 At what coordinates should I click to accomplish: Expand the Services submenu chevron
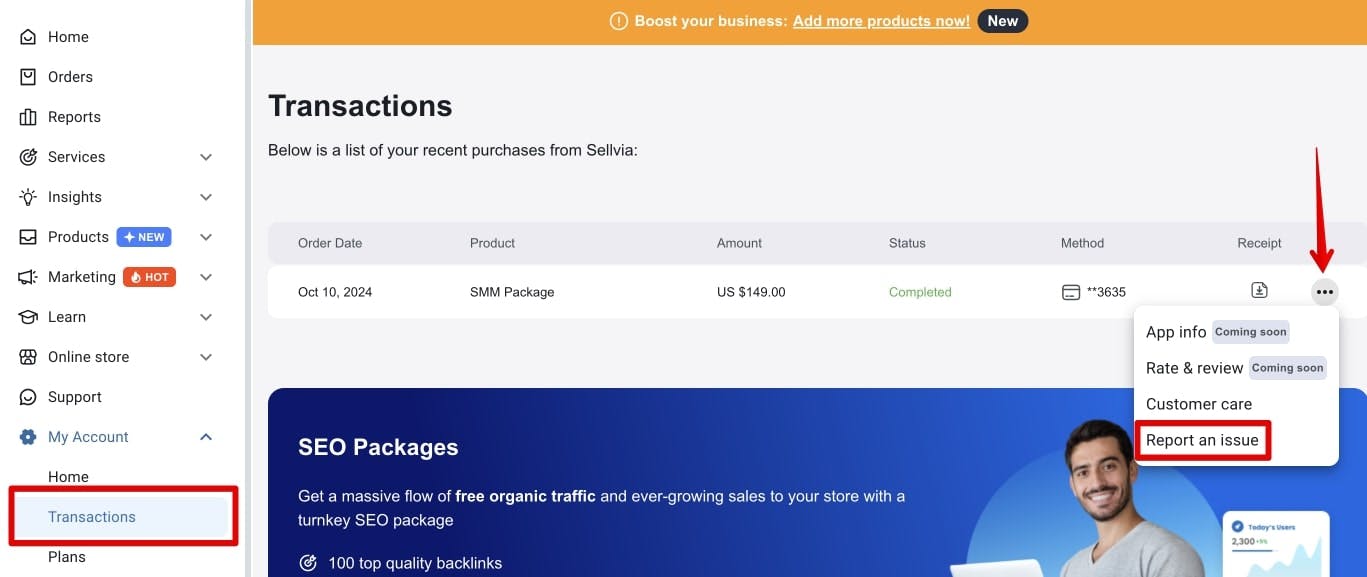pyautogui.click(x=206, y=157)
